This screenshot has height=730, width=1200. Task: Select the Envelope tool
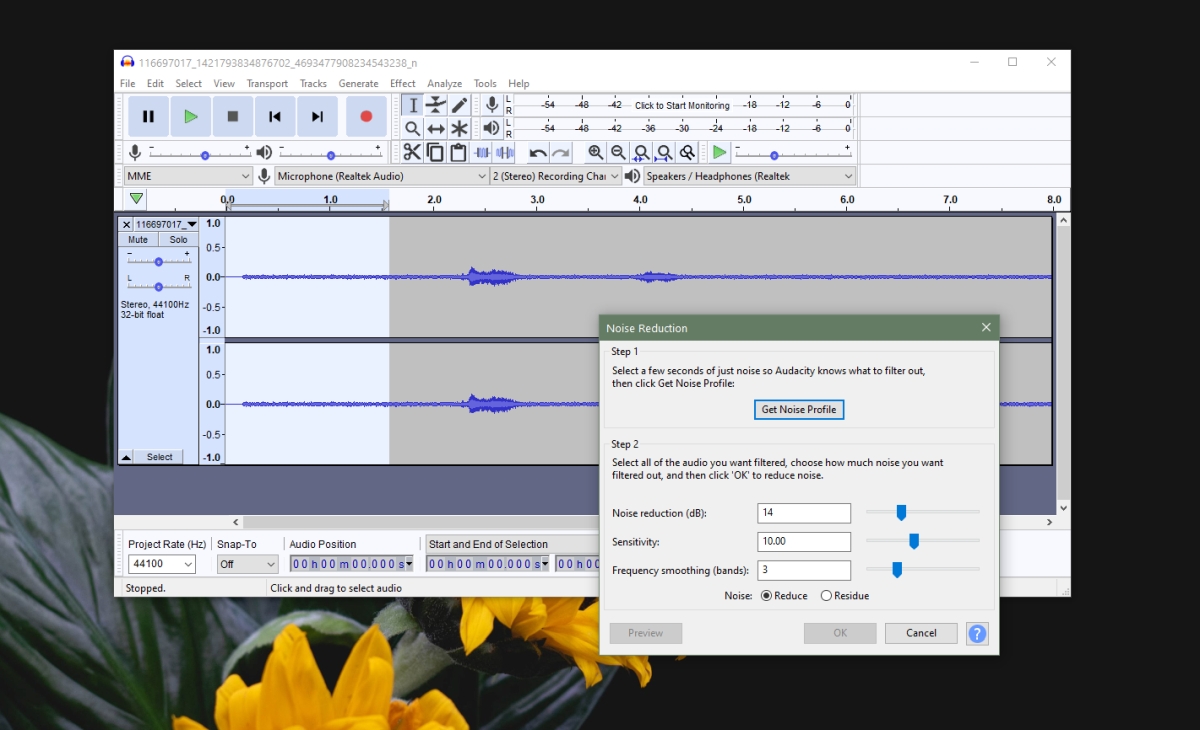point(435,104)
